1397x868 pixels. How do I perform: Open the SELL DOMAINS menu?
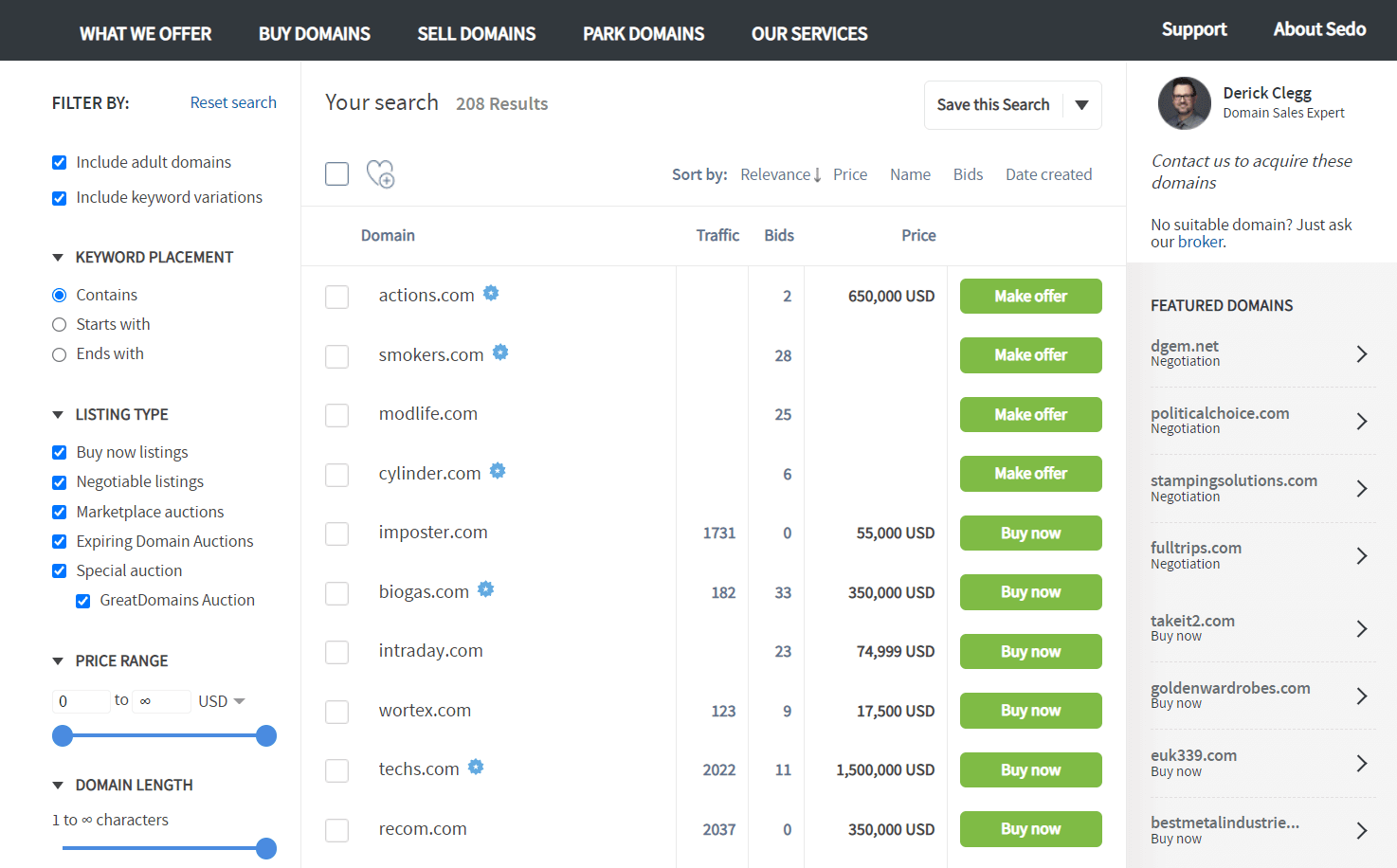click(x=477, y=32)
